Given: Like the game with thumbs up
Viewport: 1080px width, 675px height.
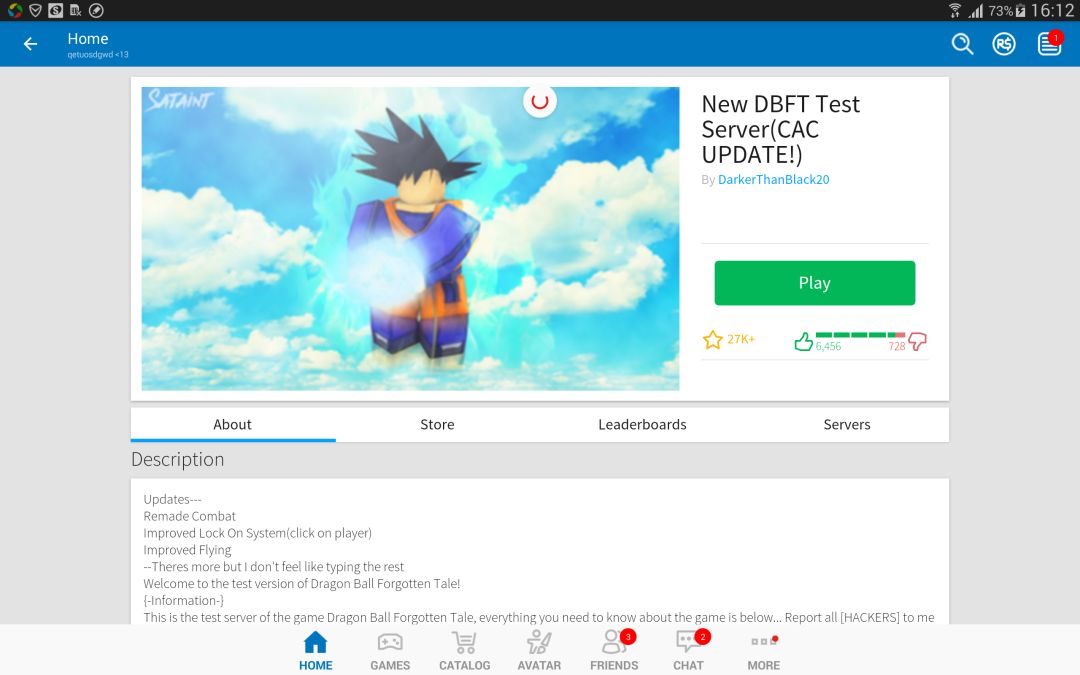Looking at the screenshot, I should 803,341.
